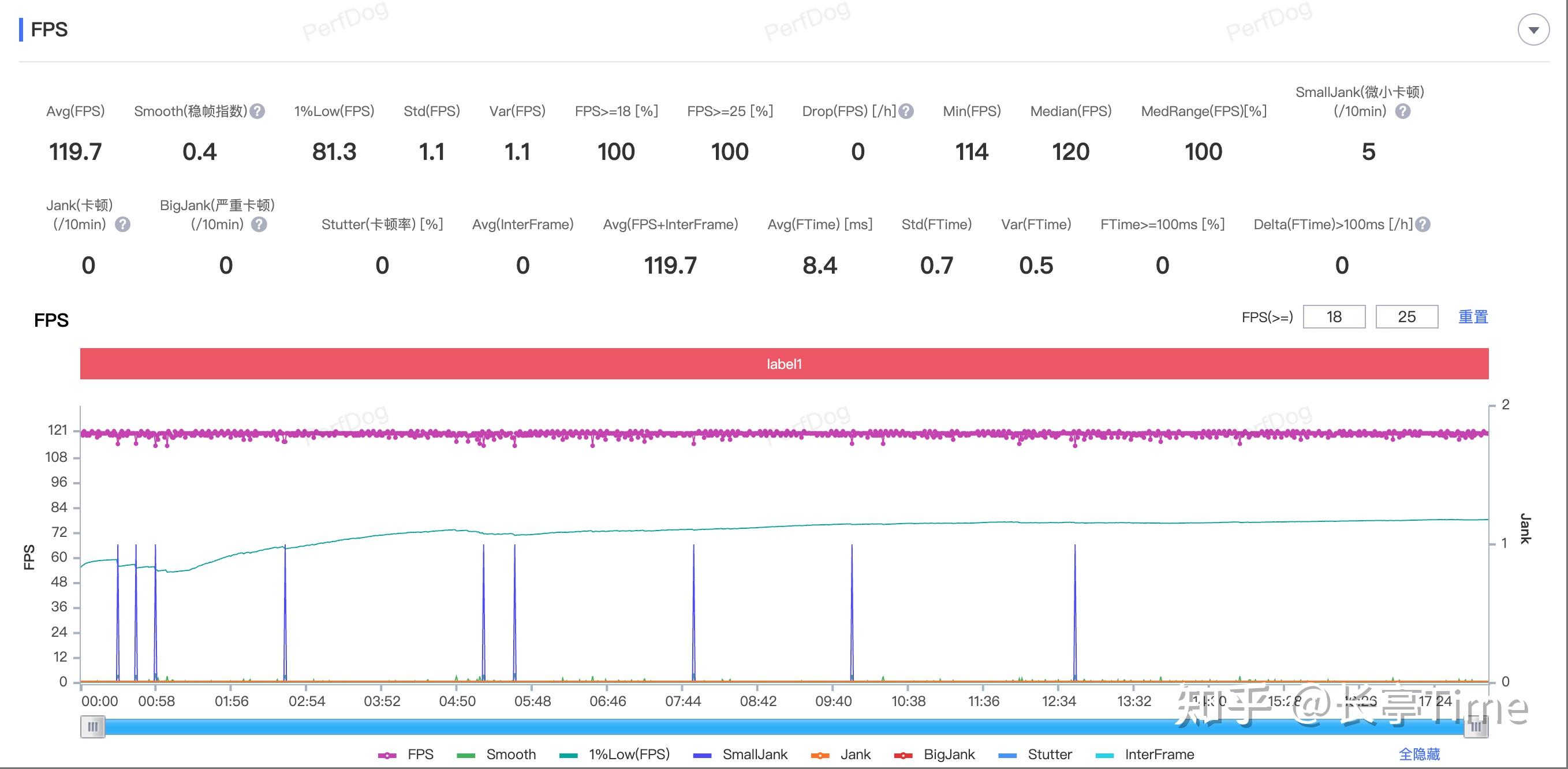This screenshot has width=1568, height=769.
Task: Click help icon beside BigJank(严重卡顿) /10min
Action: tap(259, 225)
